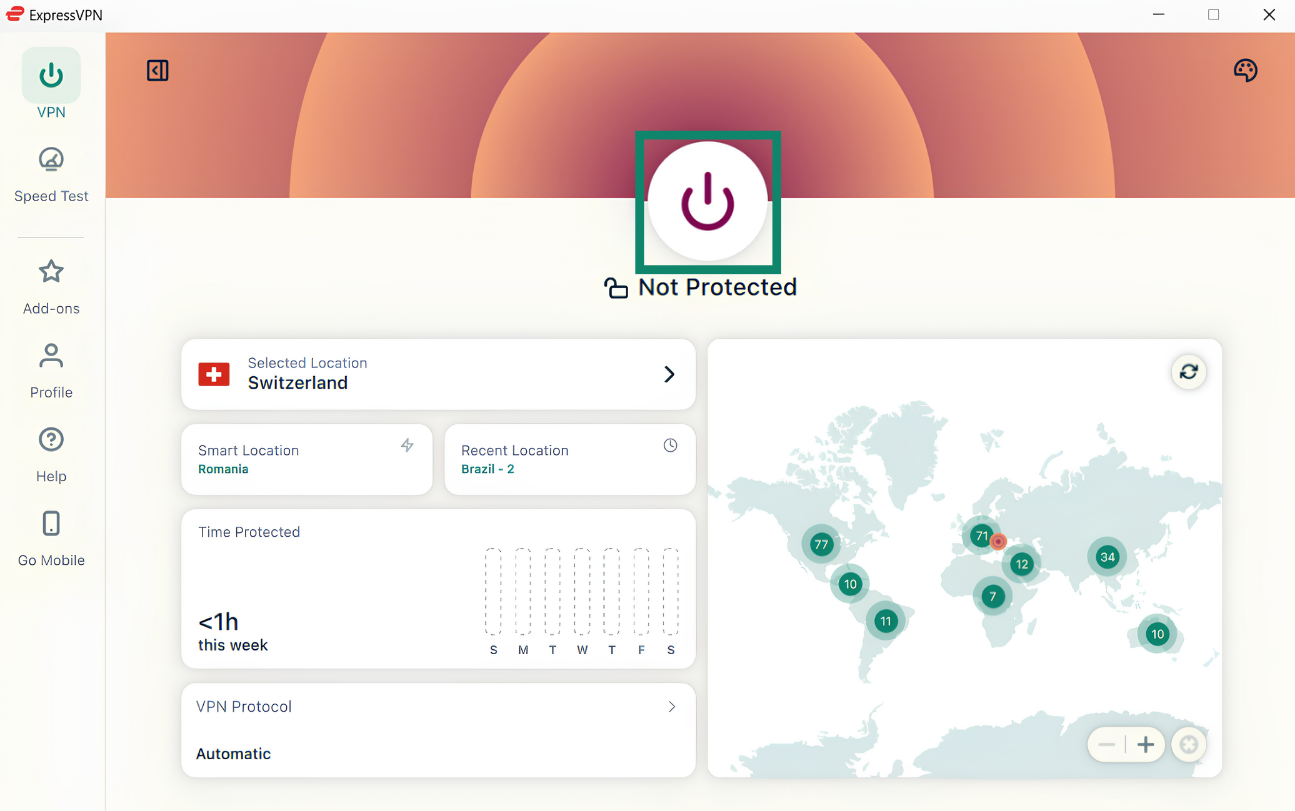Click the Not Protected status text
The height and width of the screenshot is (811, 1295).
(718, 287)
